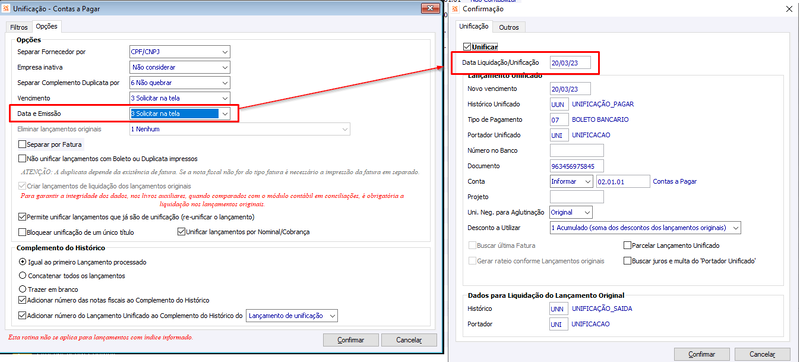Toggle Permite unificar lançamentos já de unificação

pos(22,217)
